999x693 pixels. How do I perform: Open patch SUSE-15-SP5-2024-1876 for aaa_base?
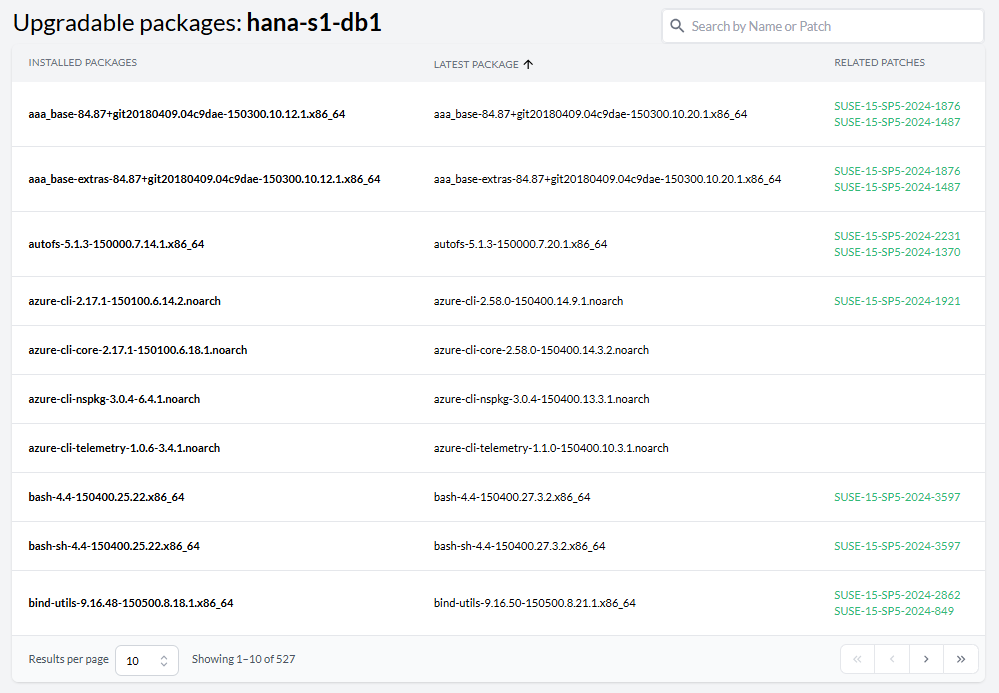click(897, 106)
